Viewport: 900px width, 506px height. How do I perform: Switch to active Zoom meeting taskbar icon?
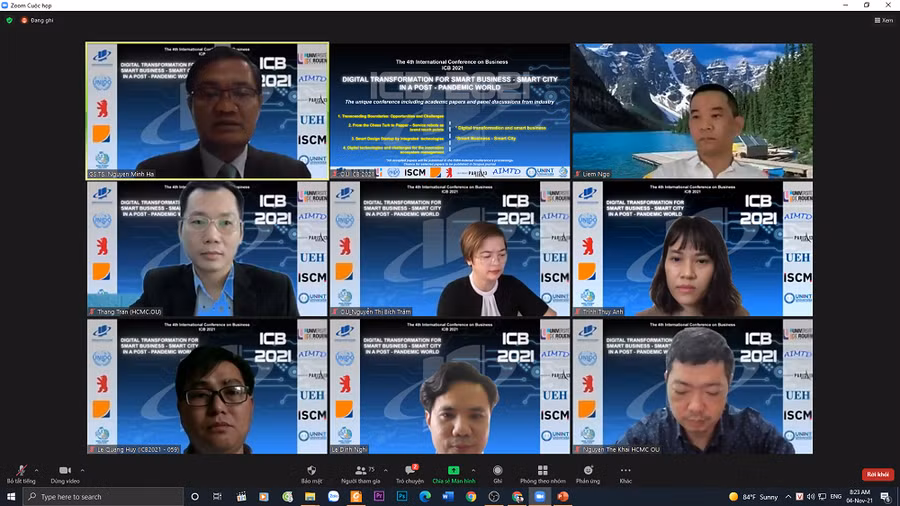coord(540,497)
